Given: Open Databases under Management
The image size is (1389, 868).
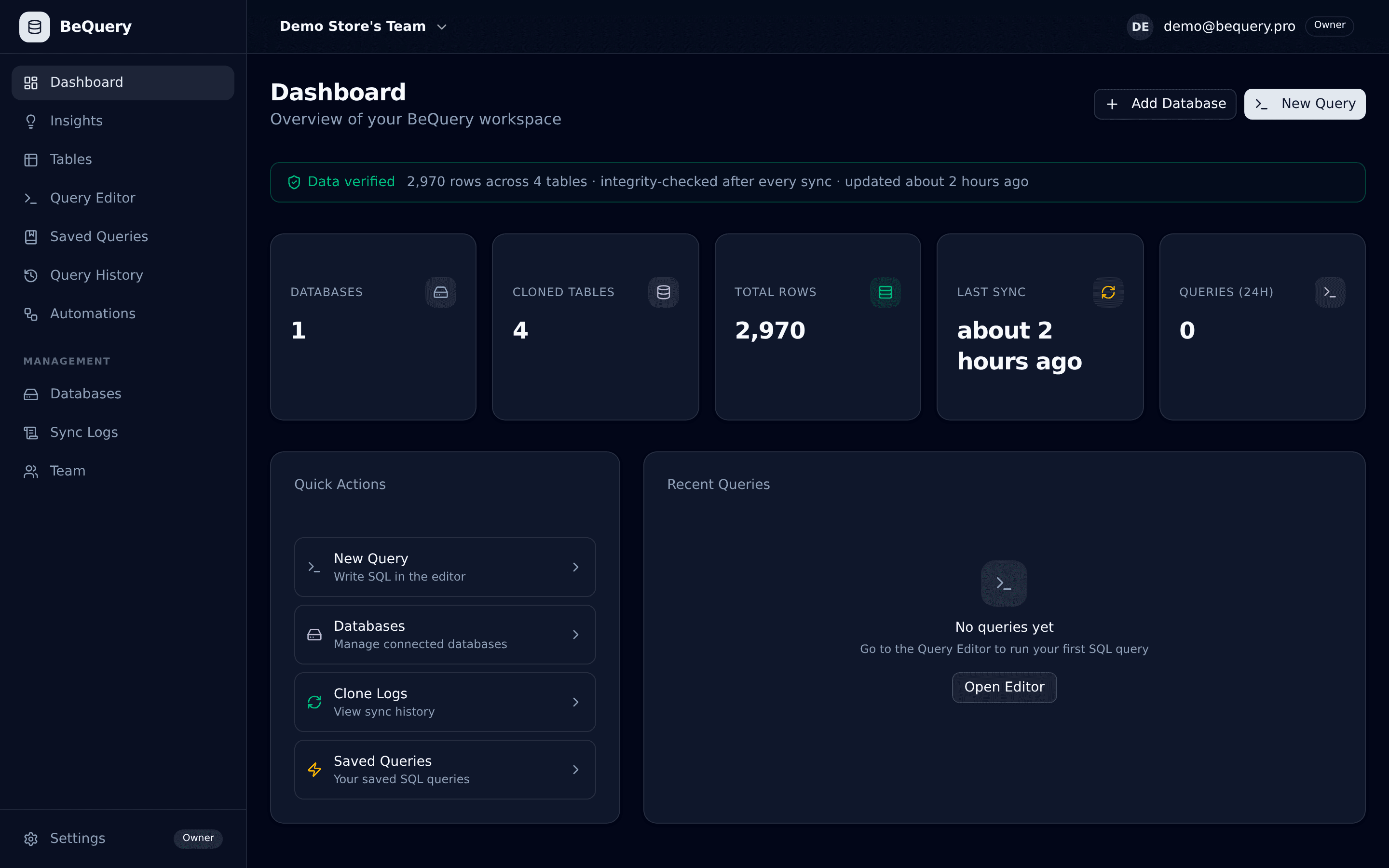Looking at the screenshot, I should tap(123, 394).
